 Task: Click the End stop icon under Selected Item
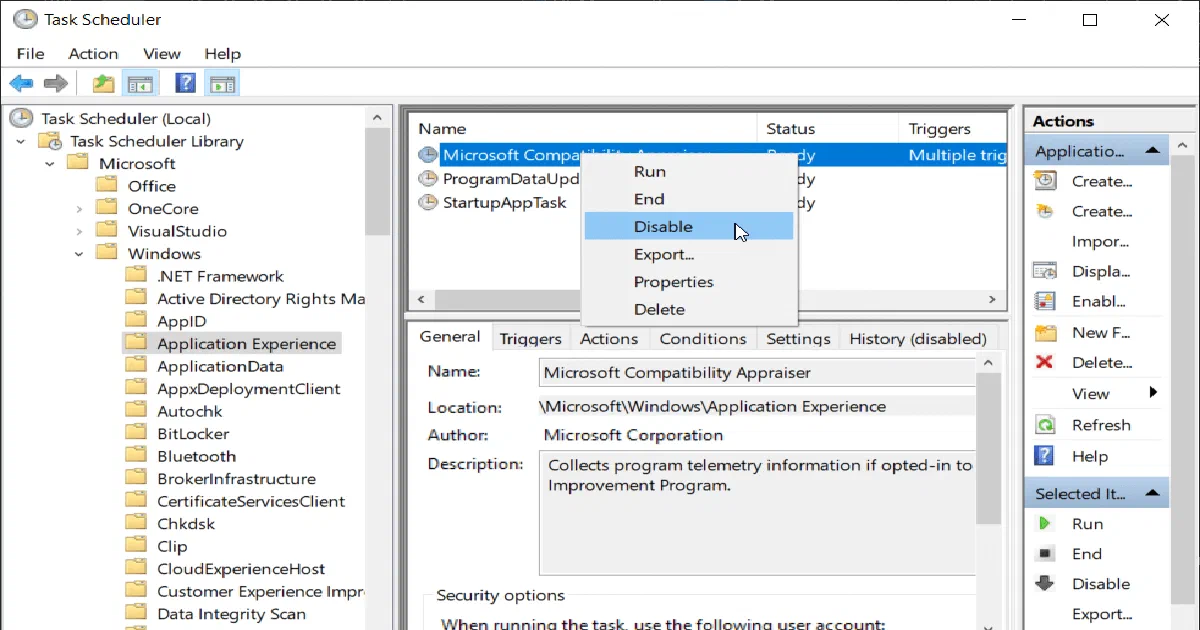point(1045,553)
